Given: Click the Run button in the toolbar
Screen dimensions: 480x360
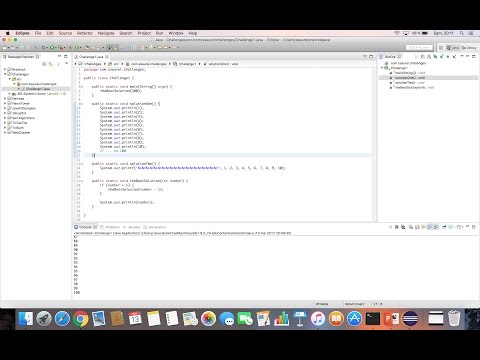Looking at the screenshot, I should (x=52, y=48).
